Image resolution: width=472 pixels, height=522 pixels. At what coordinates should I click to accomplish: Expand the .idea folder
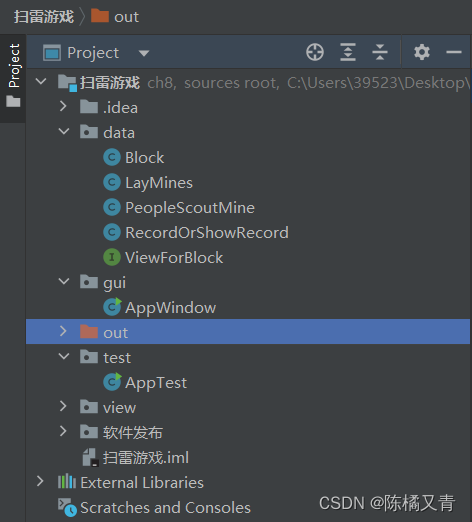pyautogui.click(x=63, y=106)
